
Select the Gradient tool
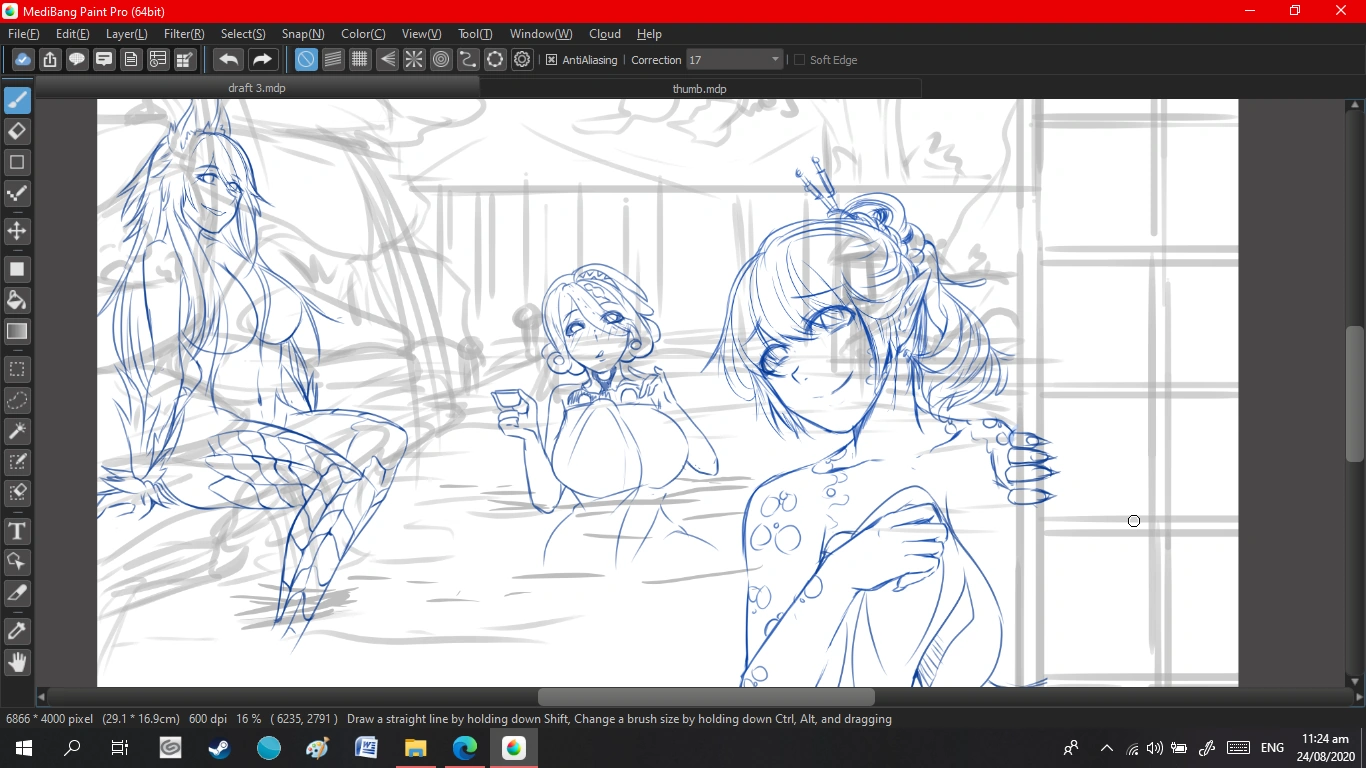17,331
